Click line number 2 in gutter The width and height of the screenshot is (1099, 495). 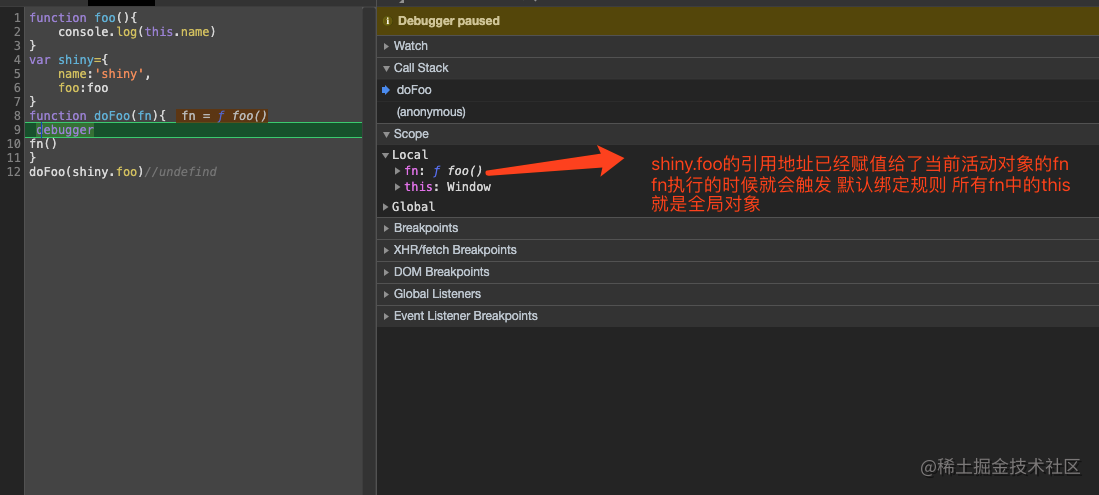tap(17, 32)
